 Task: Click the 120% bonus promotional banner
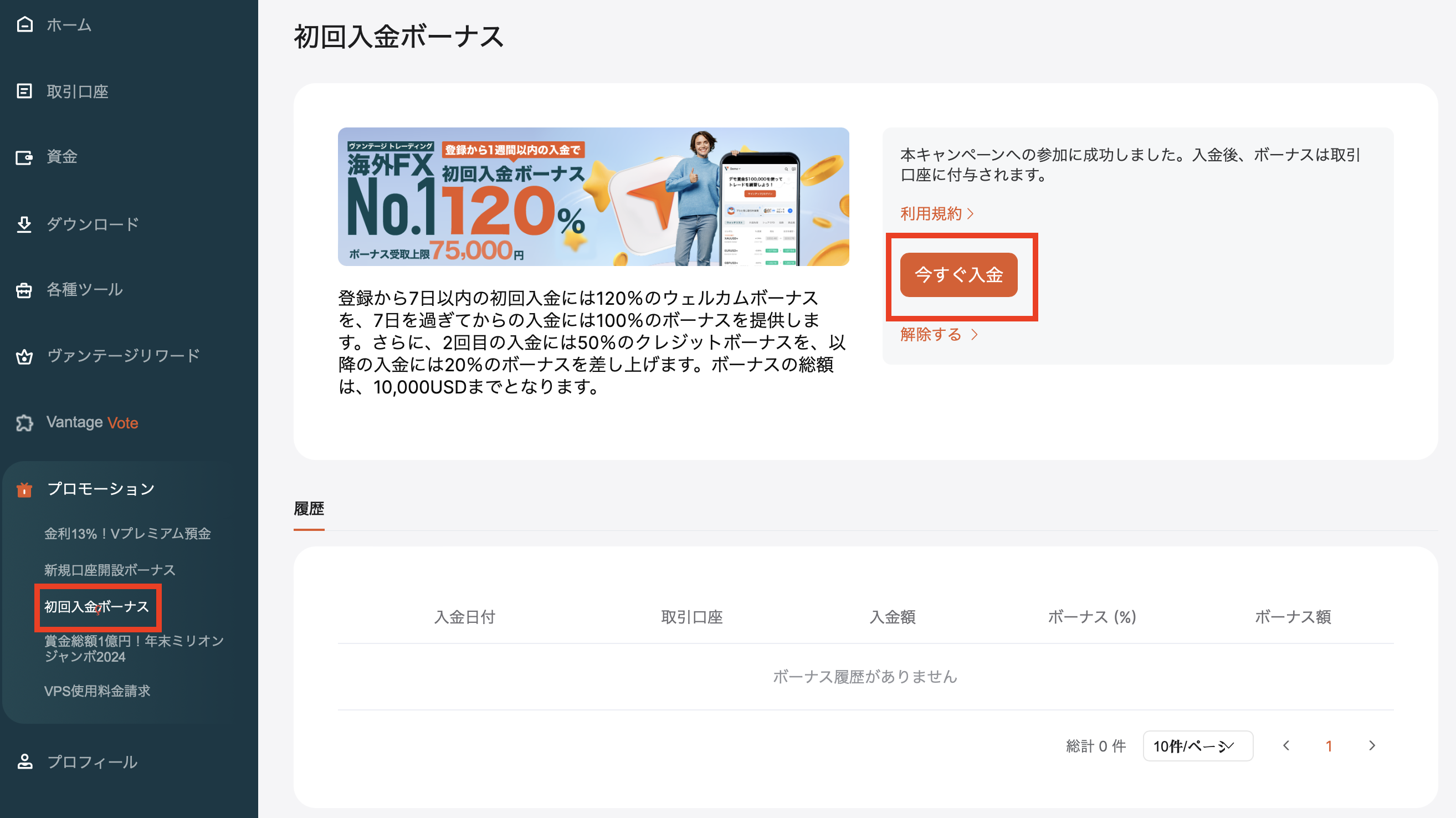593,197
